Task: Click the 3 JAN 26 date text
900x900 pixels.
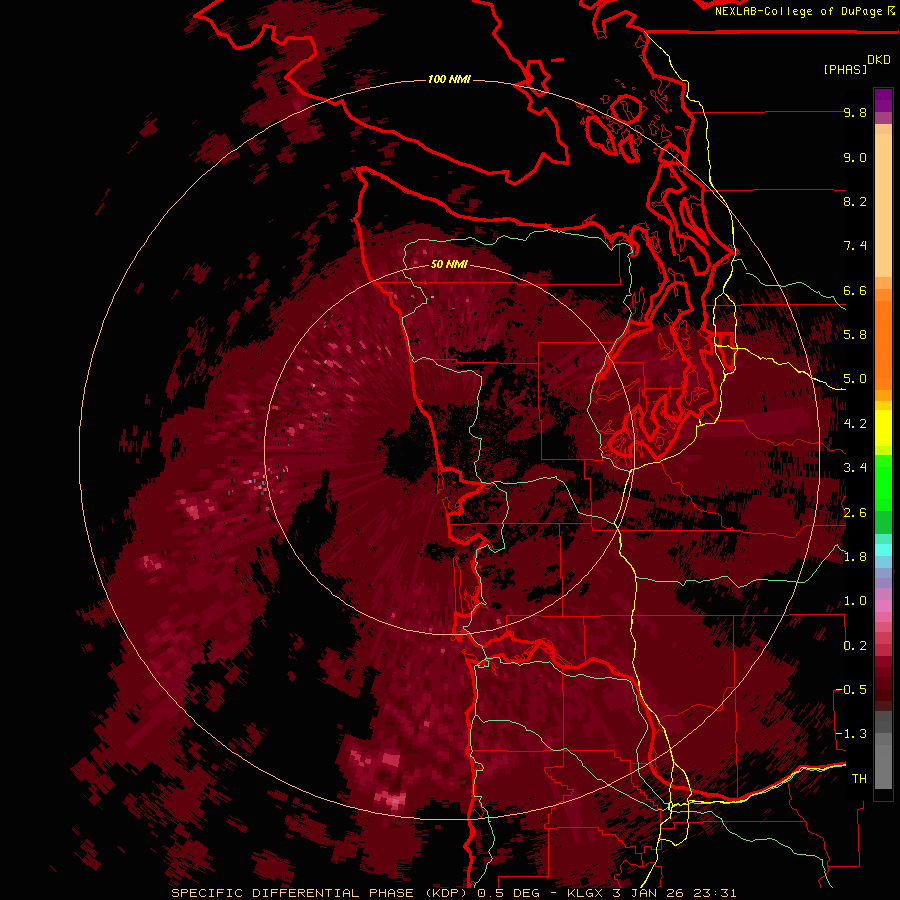Action: tap(647, 893)
